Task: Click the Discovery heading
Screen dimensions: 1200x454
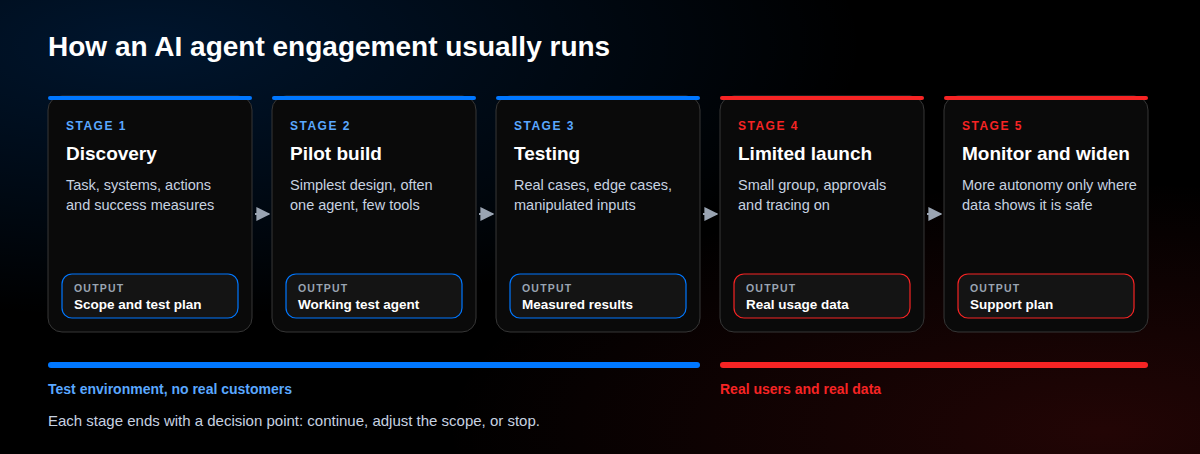Action: pos(111,154)
